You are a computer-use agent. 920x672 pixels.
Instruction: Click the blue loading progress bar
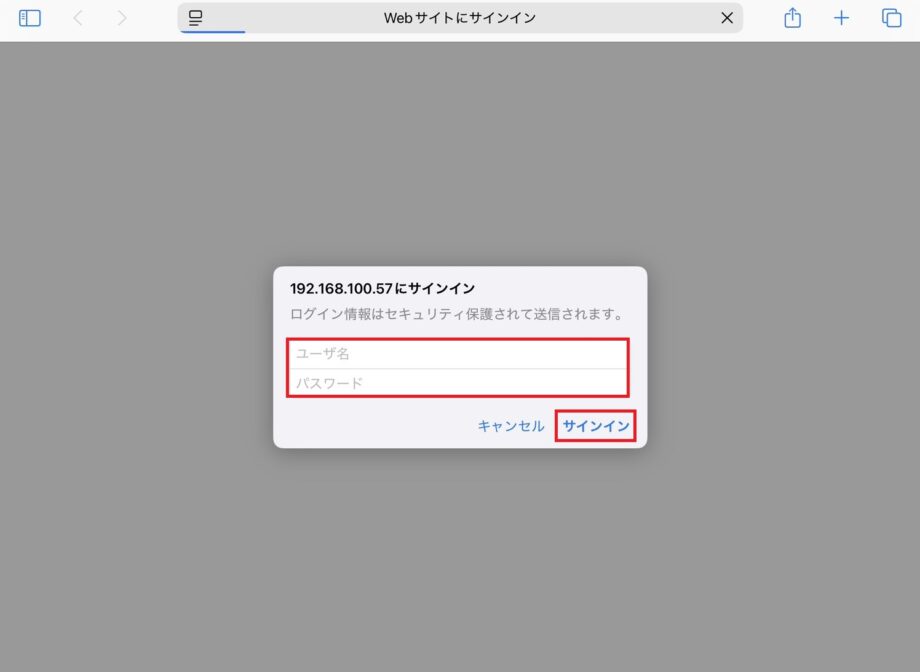tap(212, 32)
